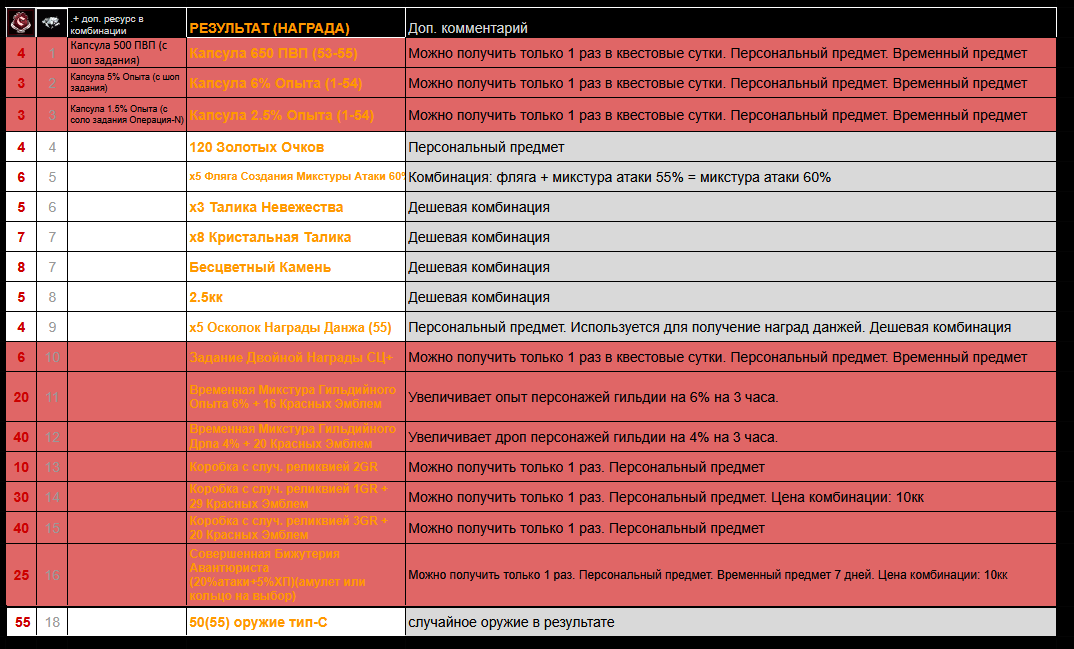Click the 'Коробка с случ. реликвией 2GR' reward
Viewport: 1074px width, 649px height.
pyautogui.click(x=284, y=467)
